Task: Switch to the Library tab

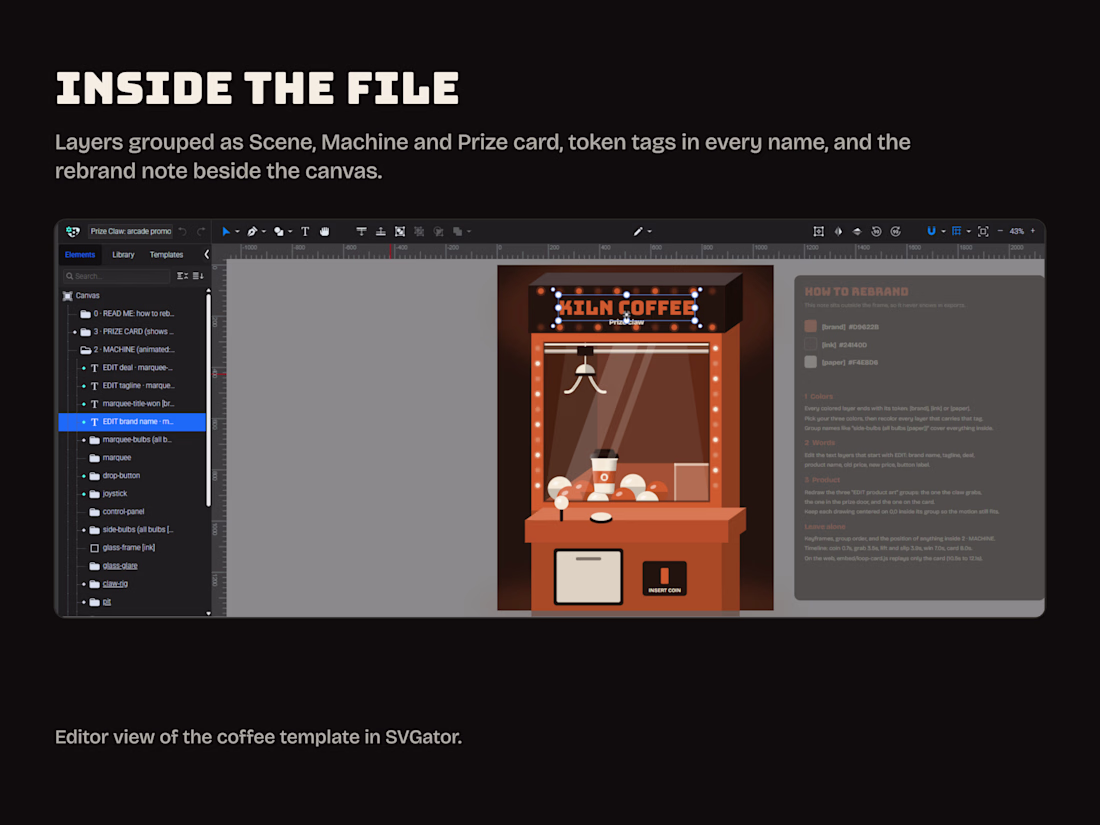Action: pos(123,255)
